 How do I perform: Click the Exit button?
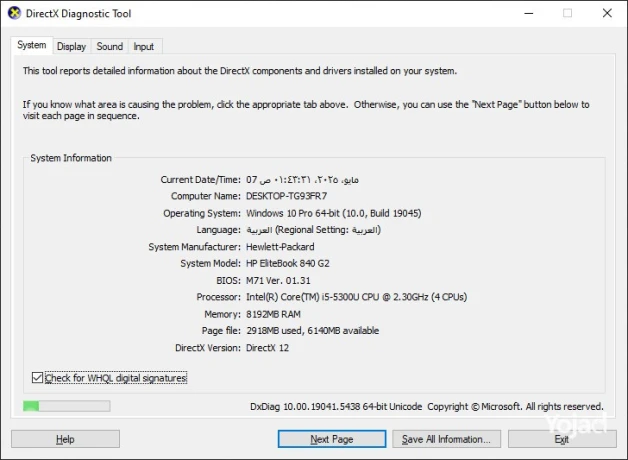(562, 439)
